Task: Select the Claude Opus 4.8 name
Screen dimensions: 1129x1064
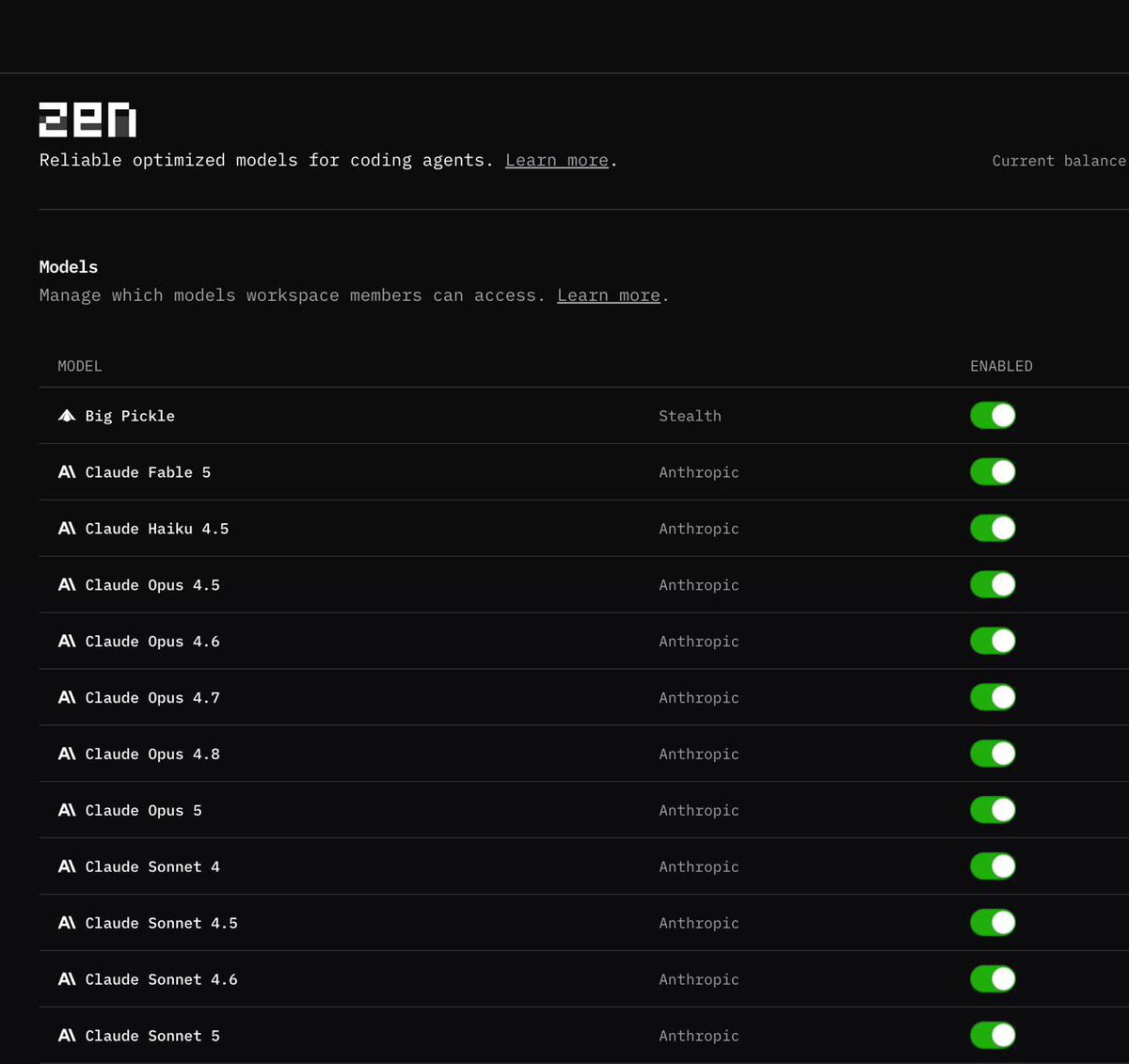Action: (152, 754)
